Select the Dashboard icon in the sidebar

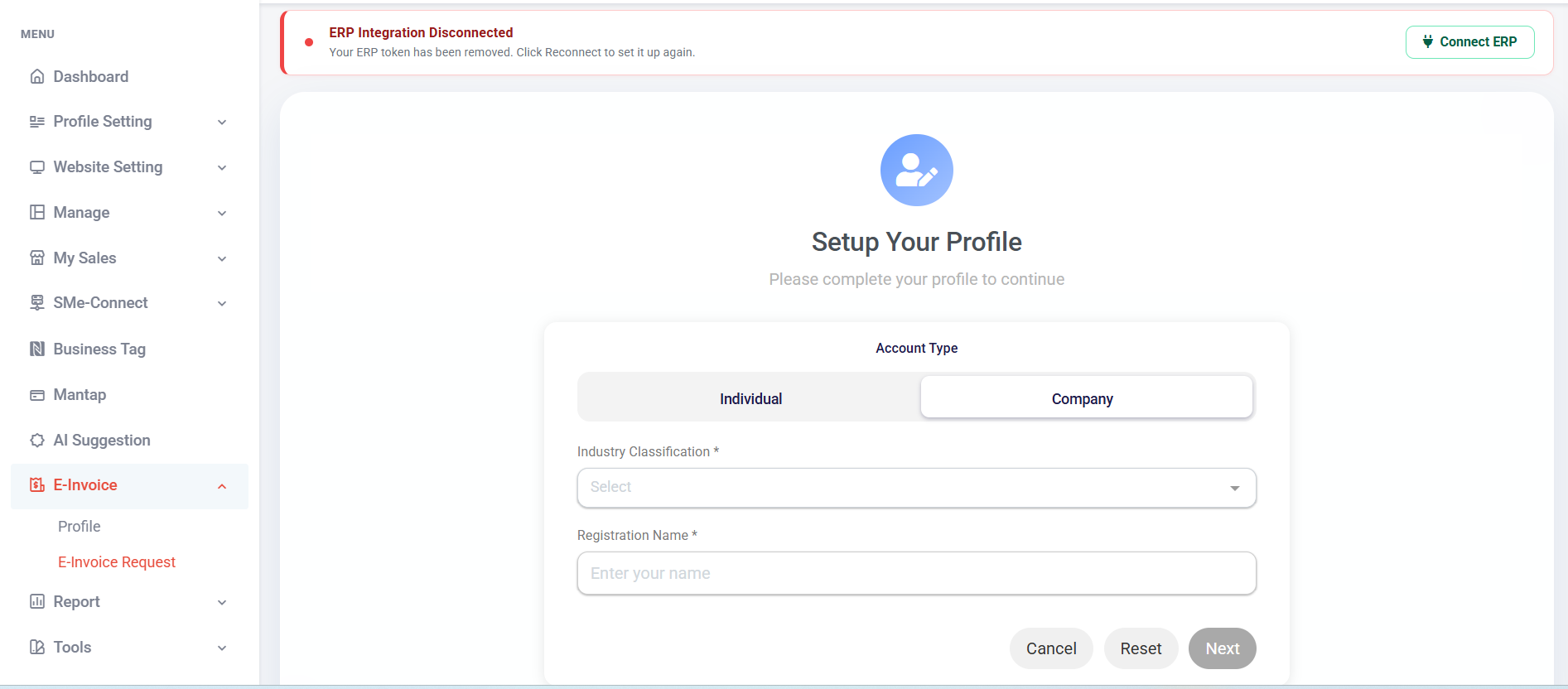click(37, 76)
